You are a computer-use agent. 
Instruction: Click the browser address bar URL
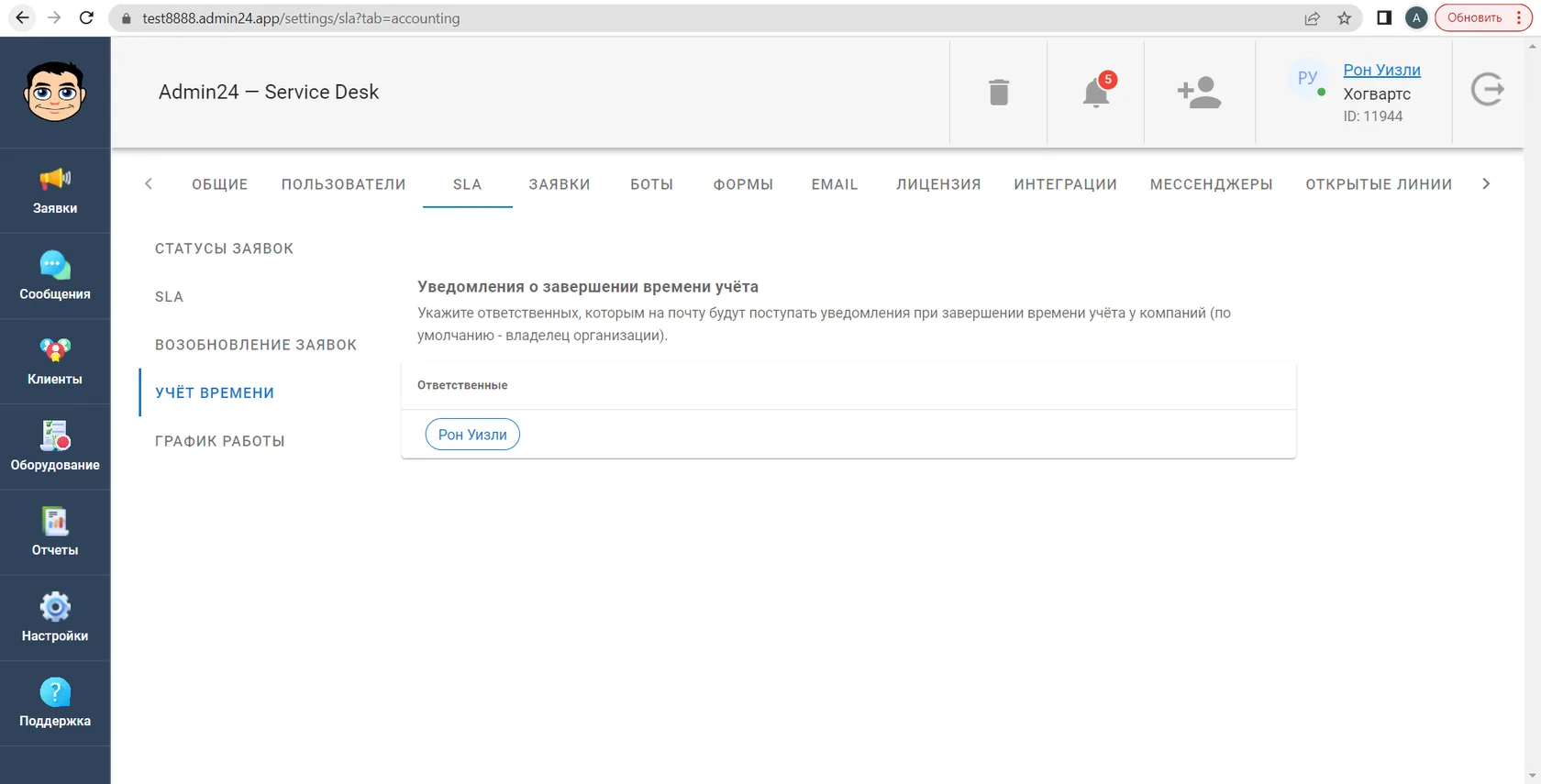(x=301, y=18)
